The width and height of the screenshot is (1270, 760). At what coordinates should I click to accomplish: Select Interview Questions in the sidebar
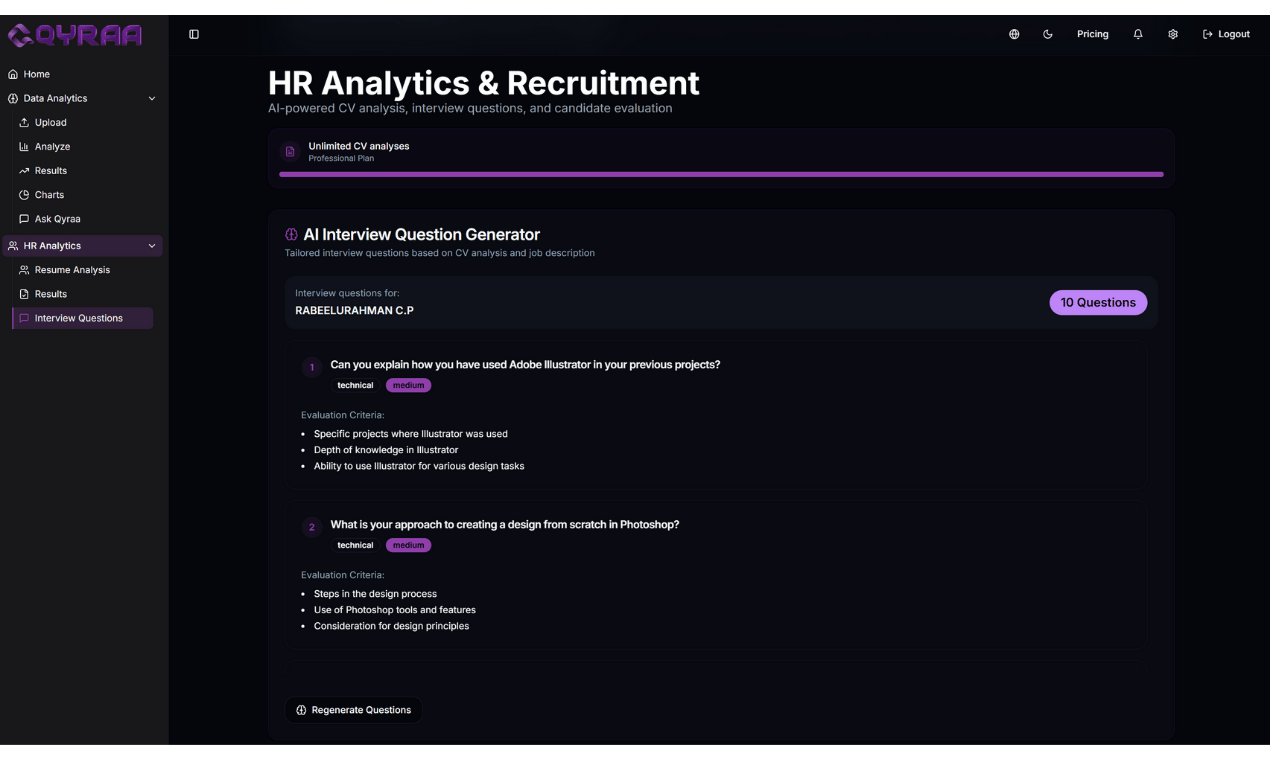tap(80, 317)
